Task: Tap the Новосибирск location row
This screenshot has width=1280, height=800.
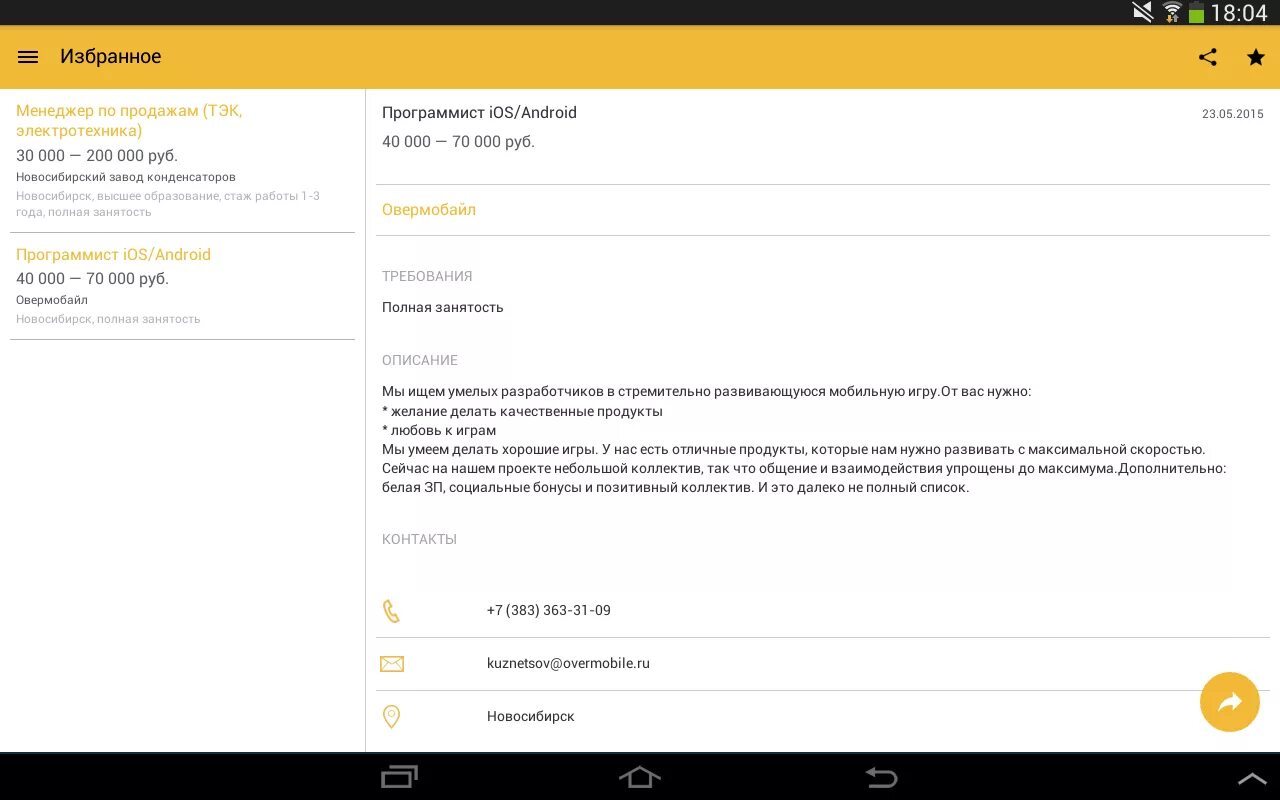Action: pyautogui.click(x=823, y=717)
